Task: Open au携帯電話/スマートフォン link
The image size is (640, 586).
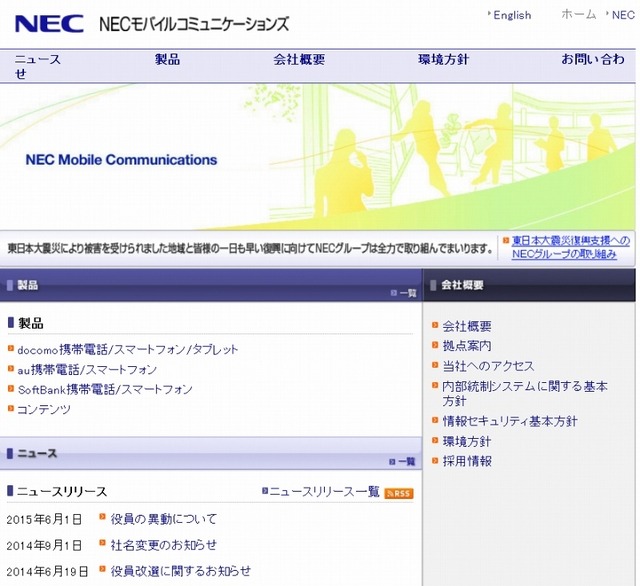Action: [87, 370]
